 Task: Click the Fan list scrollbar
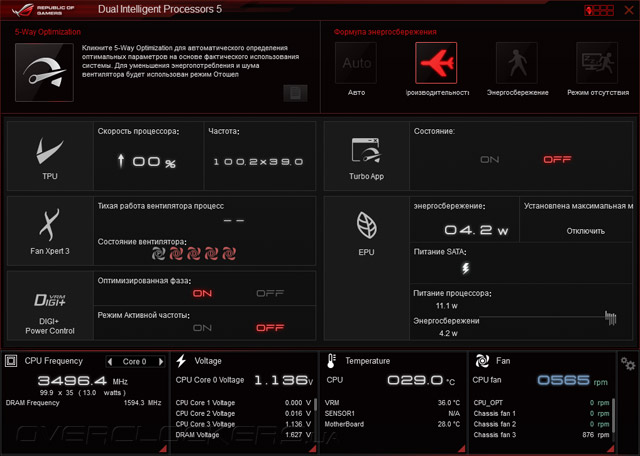[x=613, y=418]
